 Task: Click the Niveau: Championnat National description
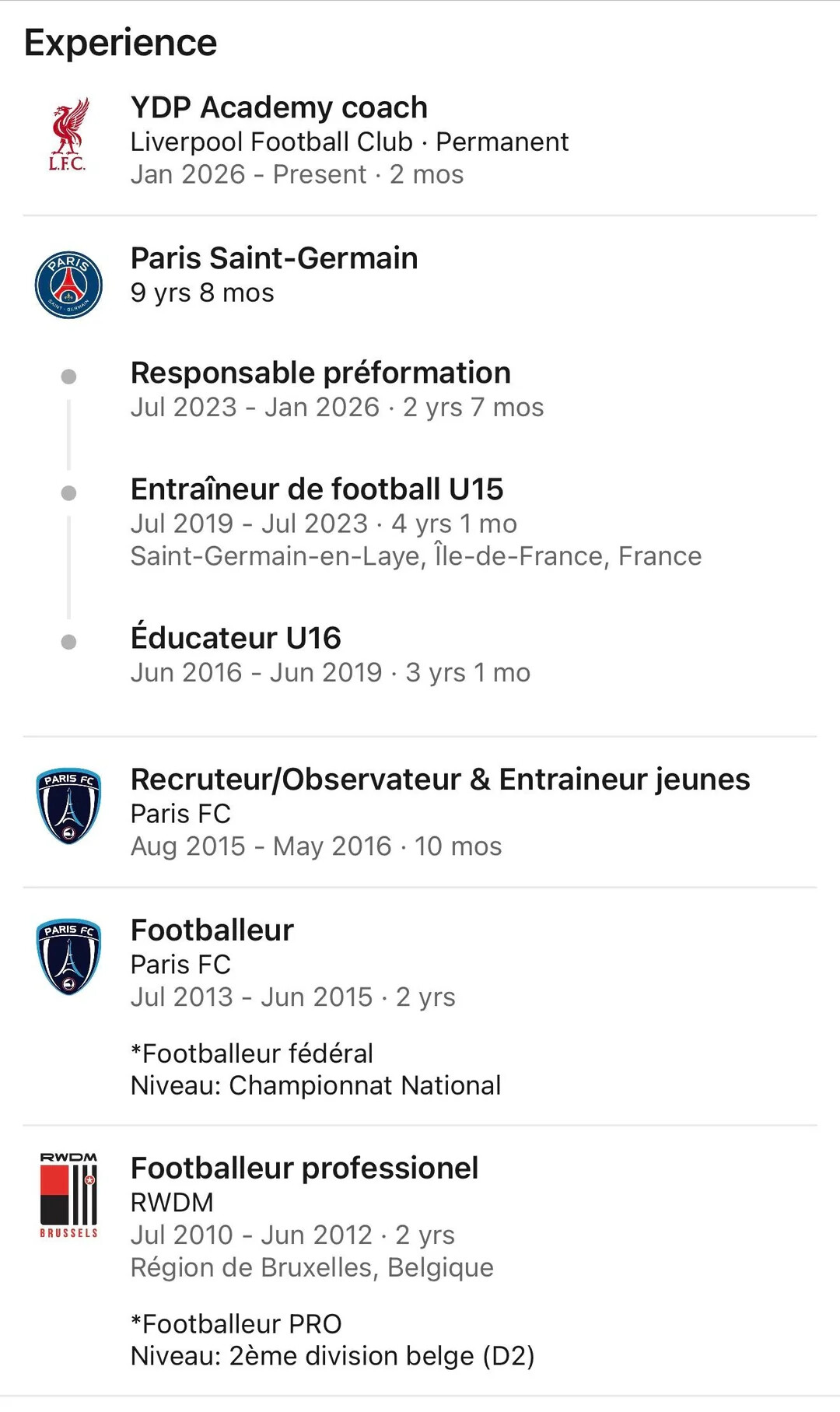[x=316, y=1085]
